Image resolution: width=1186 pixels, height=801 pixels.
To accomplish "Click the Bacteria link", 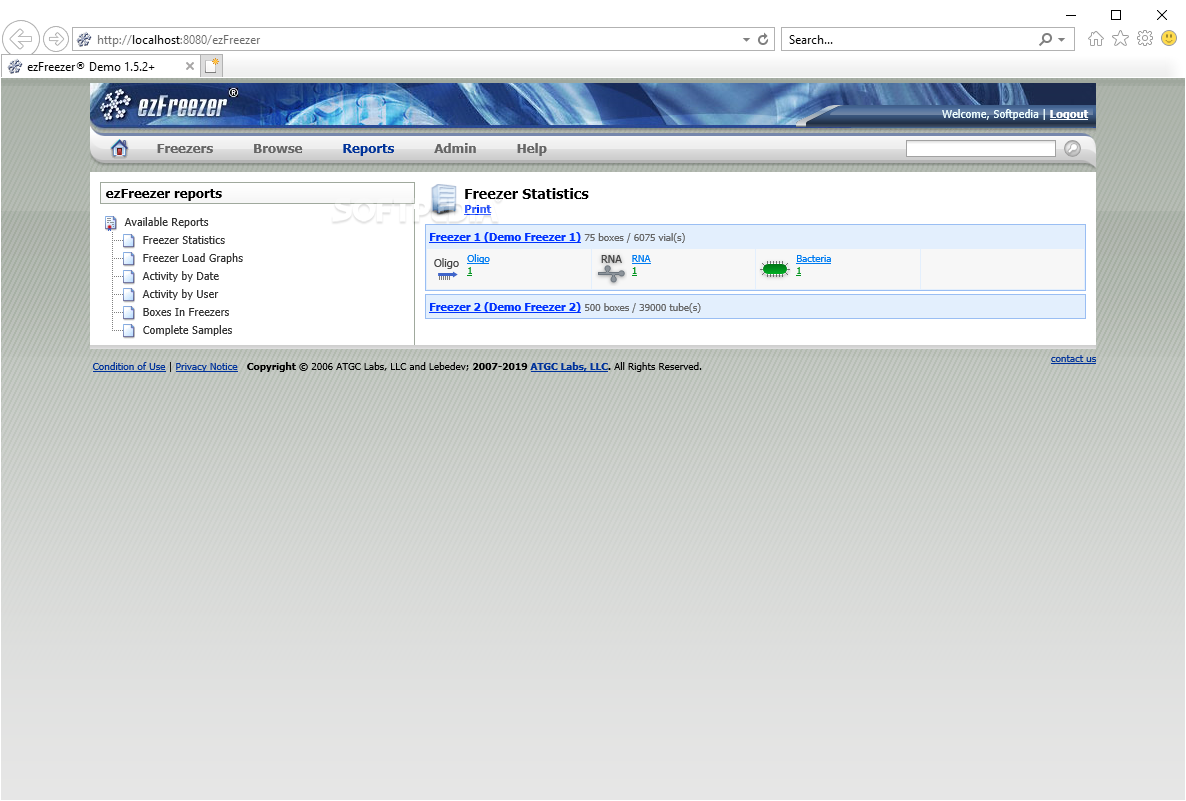I will [813, 259].
